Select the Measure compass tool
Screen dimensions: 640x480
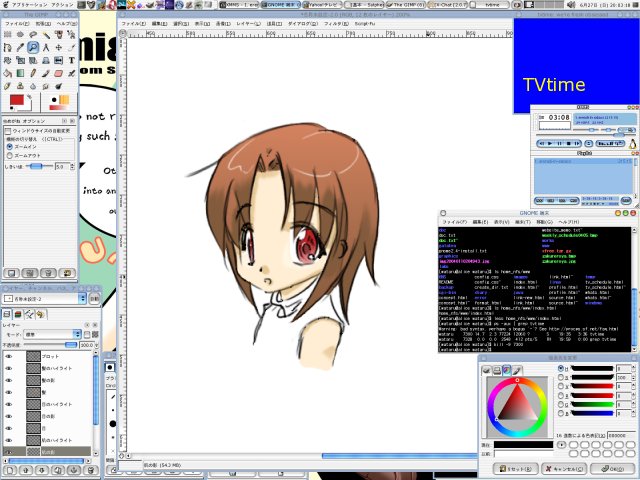click(x=46, y=48)
